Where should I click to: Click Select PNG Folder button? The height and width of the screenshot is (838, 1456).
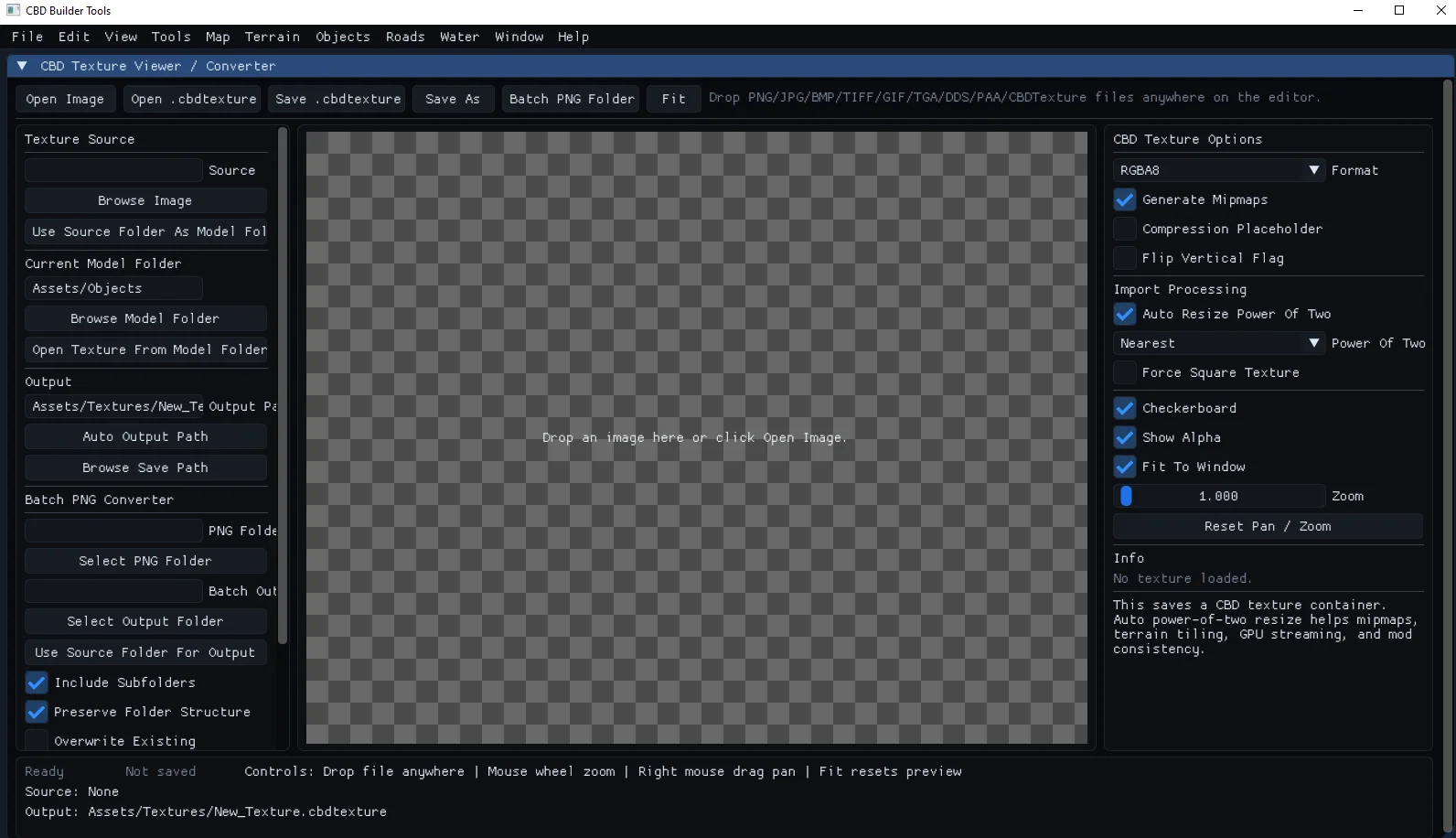145,561
